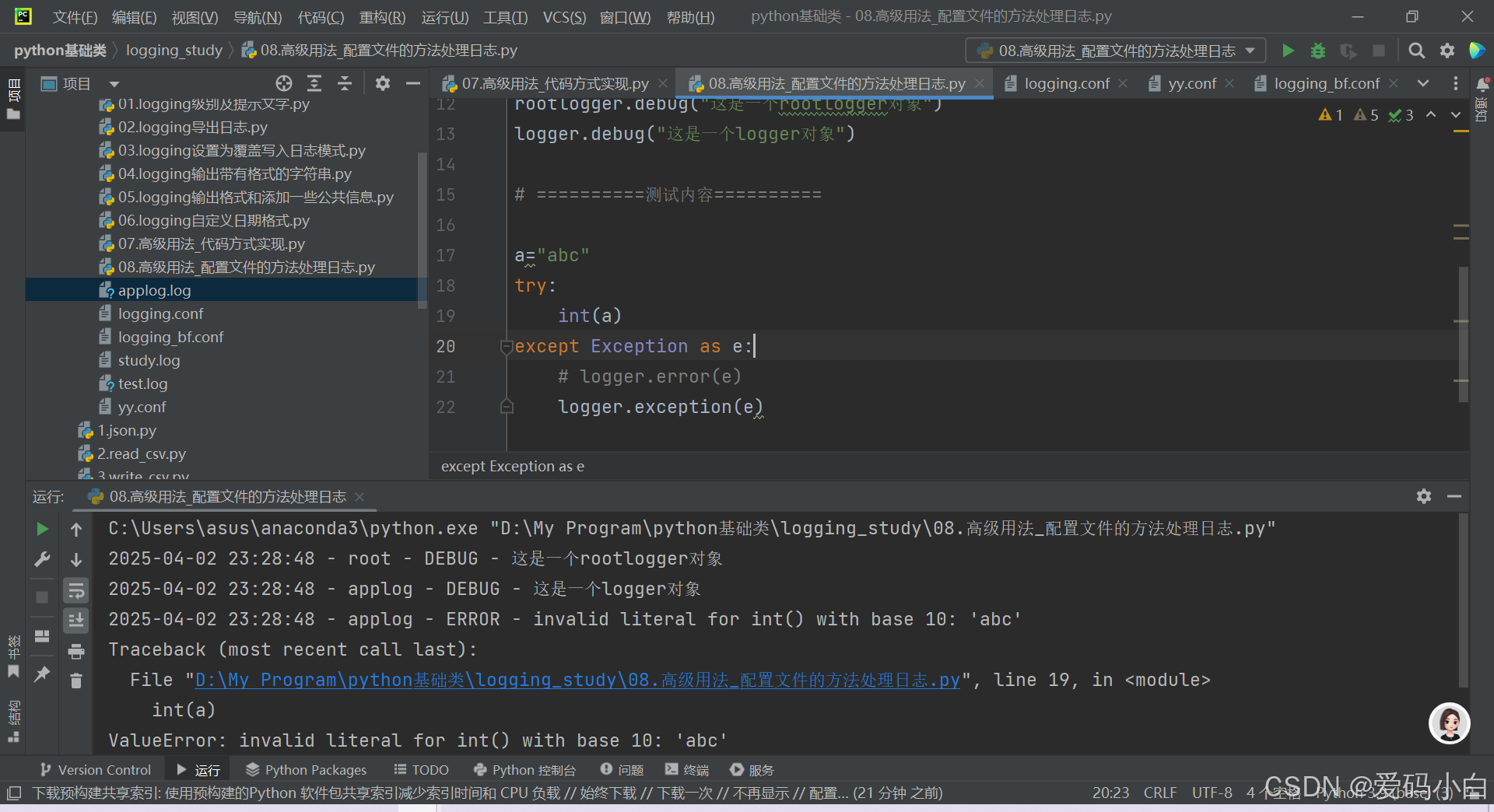Image resolution: width=1494 pixels, height=812 pixels.
Task: Open the notifications bell icon
Action: point(1482,84)
